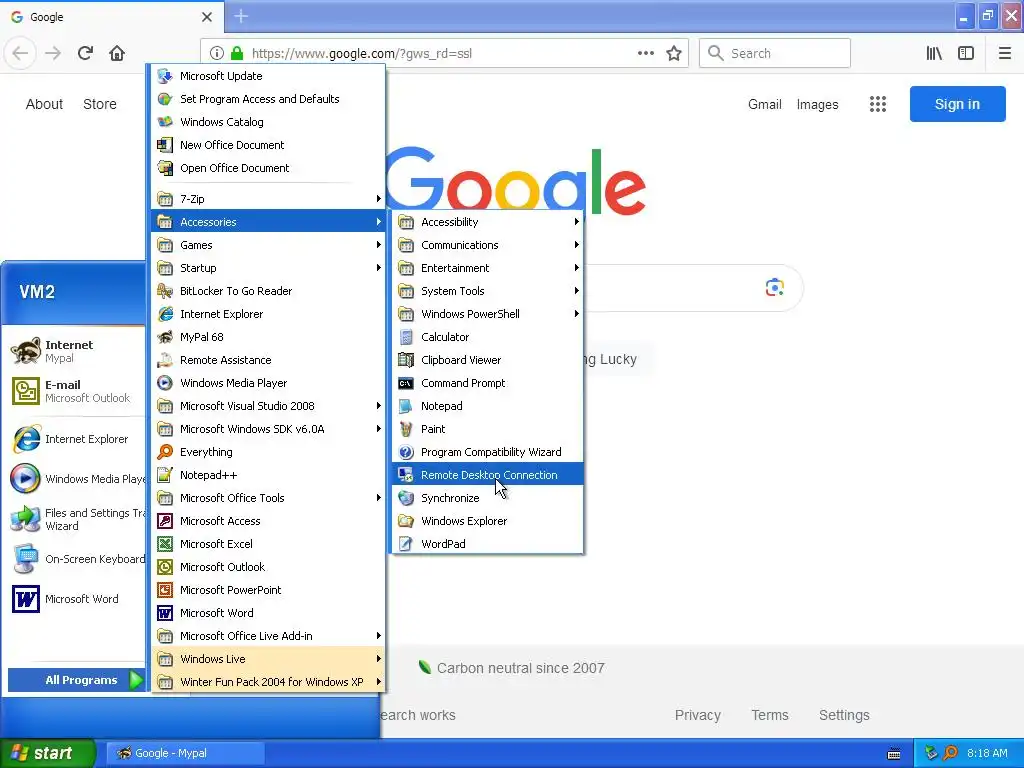Open the Google apps grid icon
The image size is (1024, 768).
(x=878, y=104)
